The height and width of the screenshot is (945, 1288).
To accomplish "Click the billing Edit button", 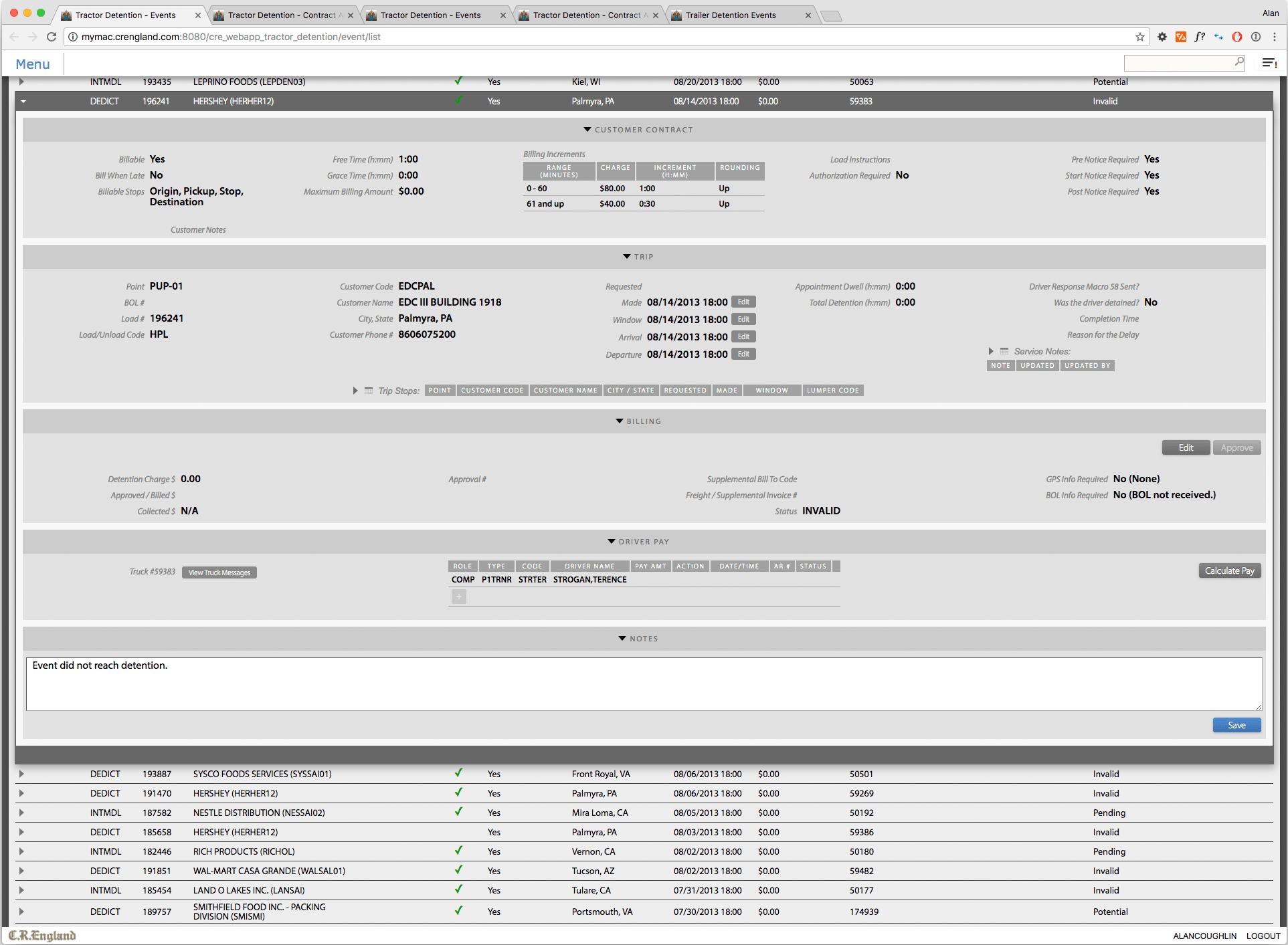I will point(1186,447).
